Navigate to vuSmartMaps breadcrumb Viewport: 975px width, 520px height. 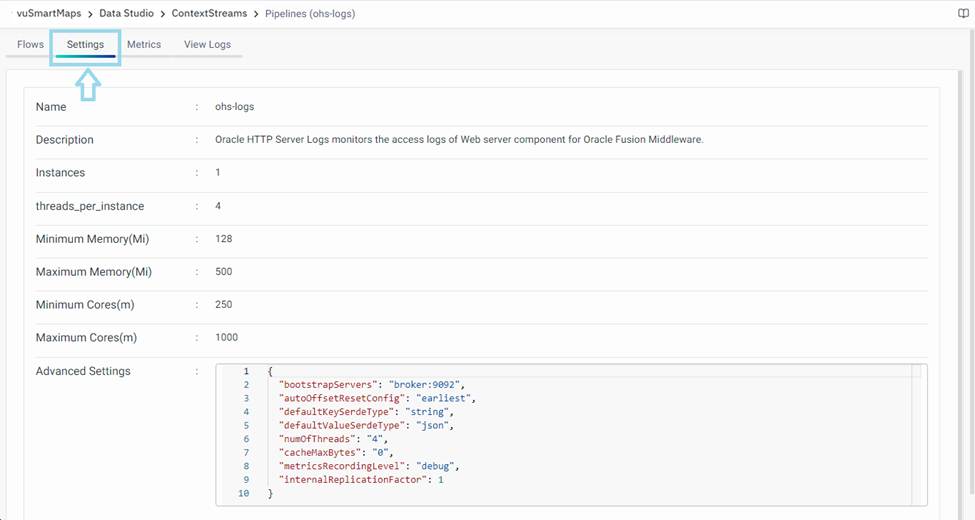49,14
